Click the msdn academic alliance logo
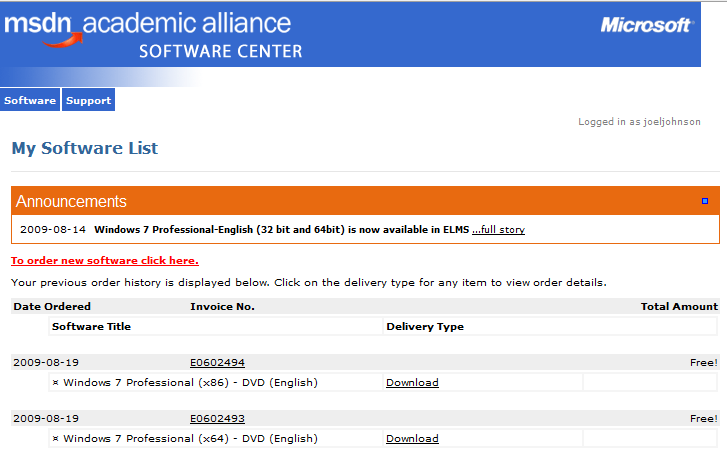This screenshot has width=727, height=465. pos(147,28)
